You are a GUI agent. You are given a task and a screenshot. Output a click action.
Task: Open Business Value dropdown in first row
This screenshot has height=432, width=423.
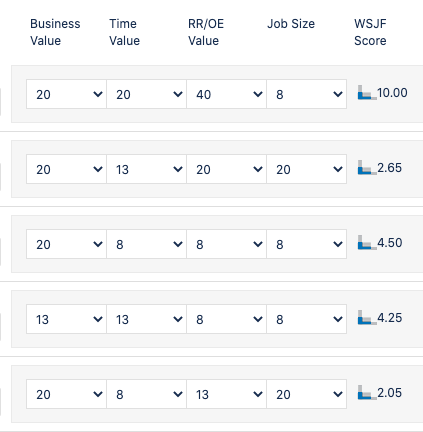[66, 94]
